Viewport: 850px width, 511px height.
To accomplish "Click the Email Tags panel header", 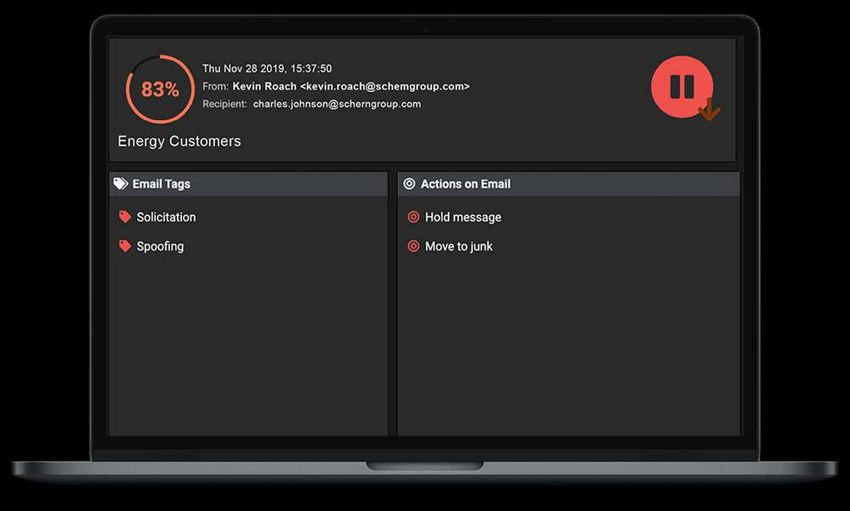I will click(x=248, y=184).
